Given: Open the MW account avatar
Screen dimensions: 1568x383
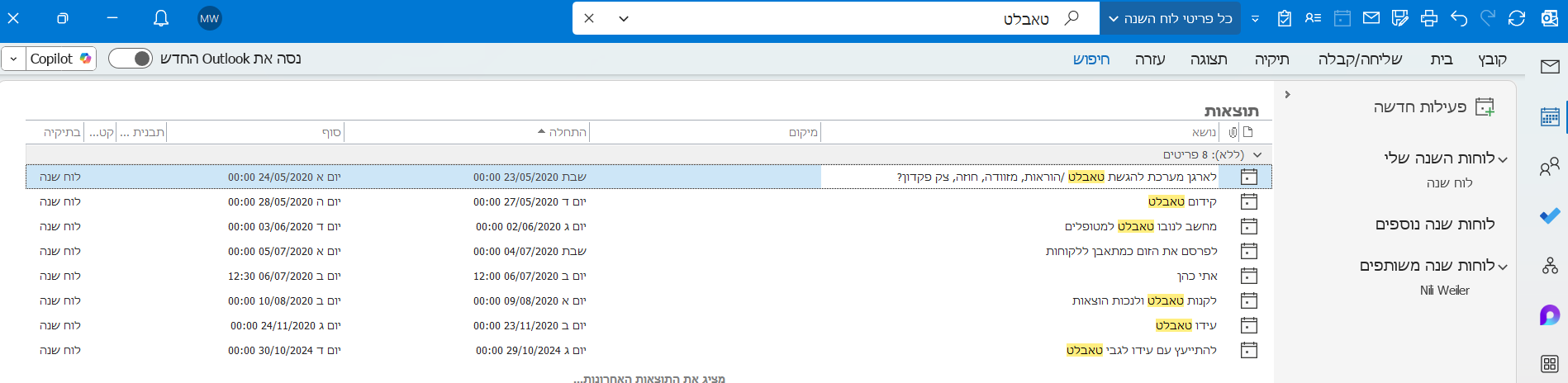Looking at the screenshot, I should (210, 18).
